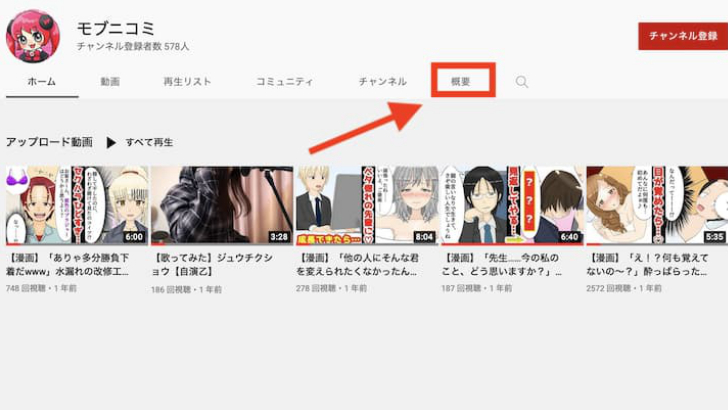The image size is (728, 410).
Task: Open the 3:28 singing video thumbnail
Action: [222, 205]
